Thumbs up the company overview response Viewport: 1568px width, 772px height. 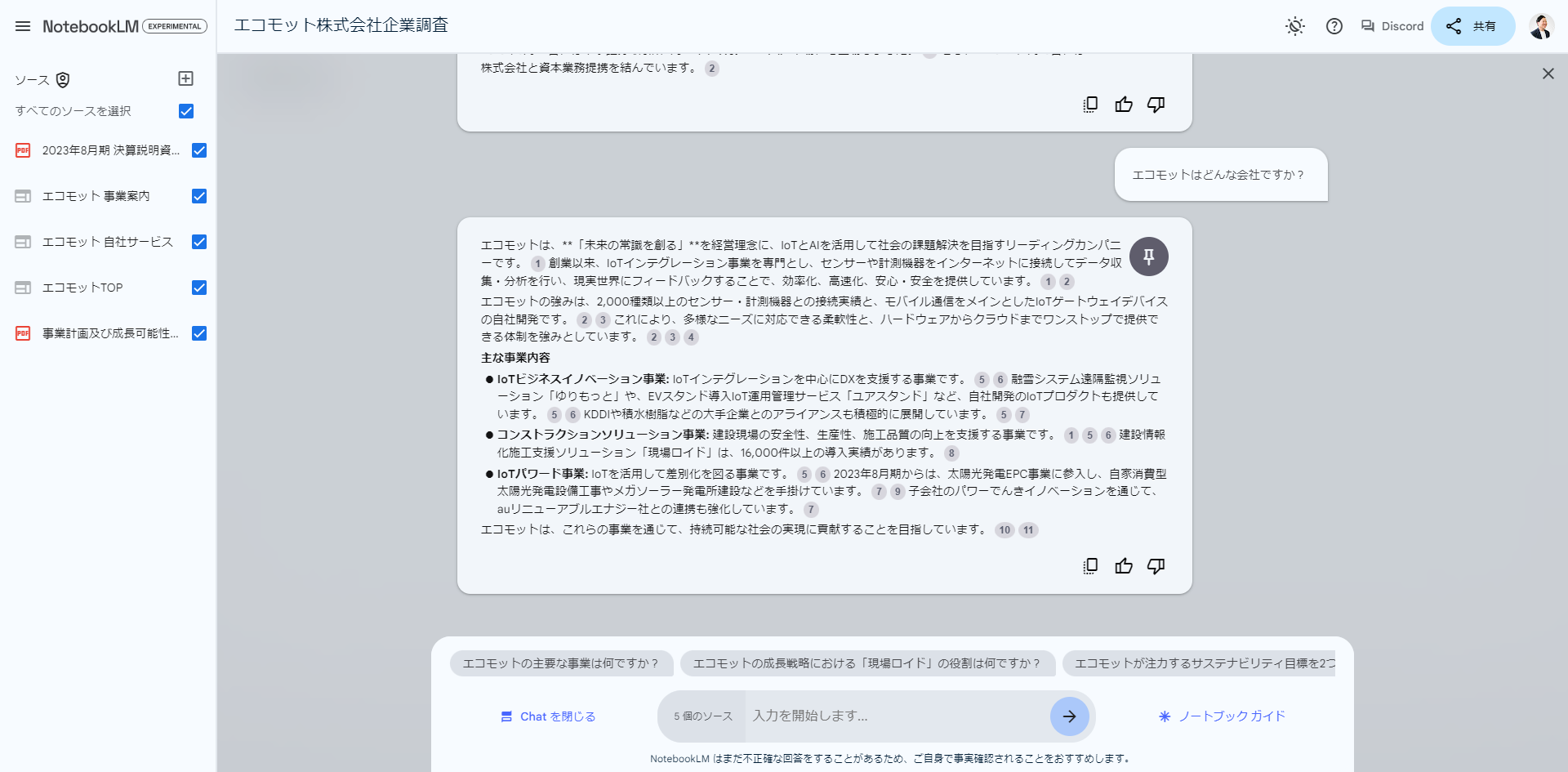[1124, 566]
